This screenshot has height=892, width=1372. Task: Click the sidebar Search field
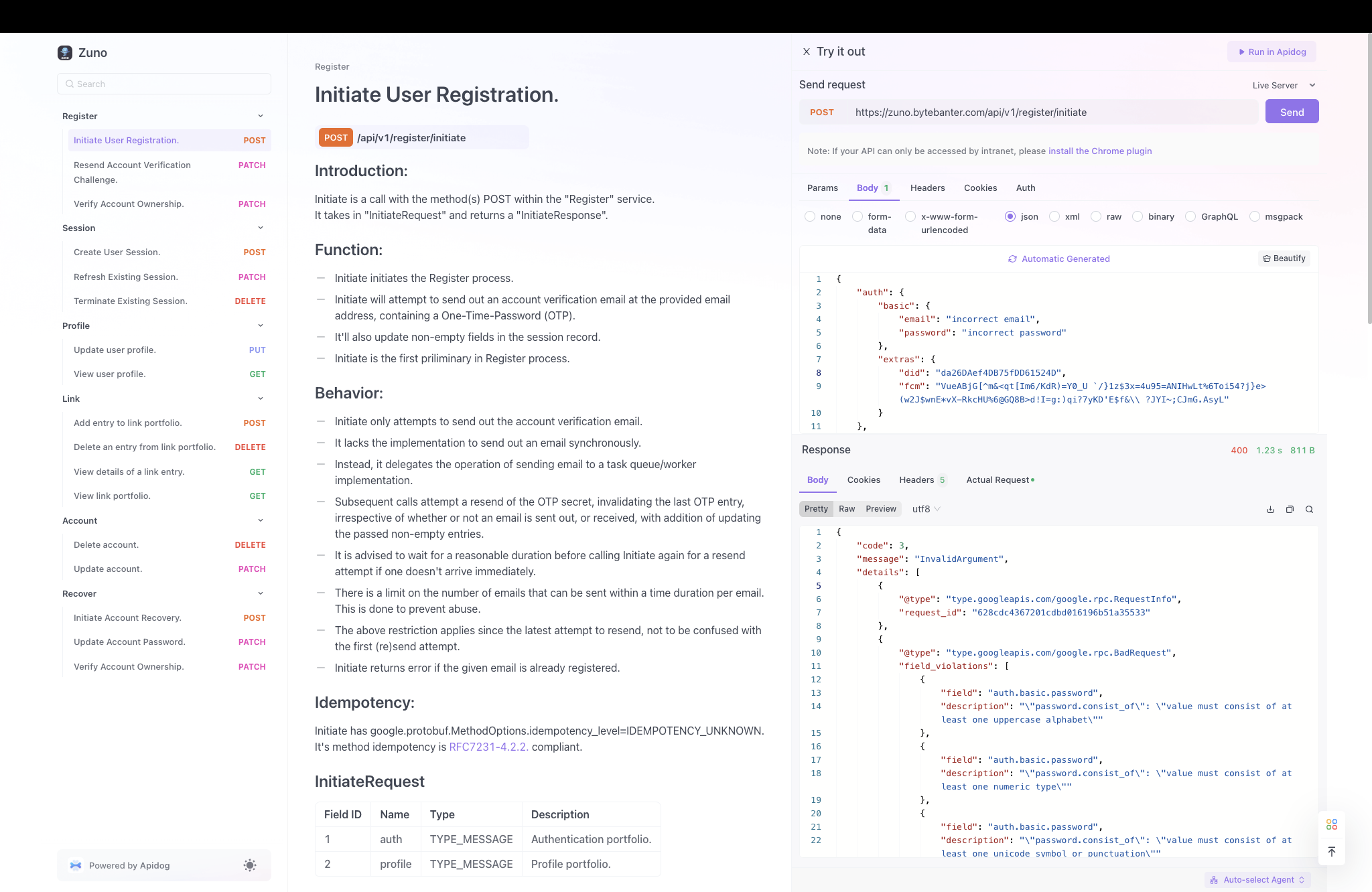point(164,84)
